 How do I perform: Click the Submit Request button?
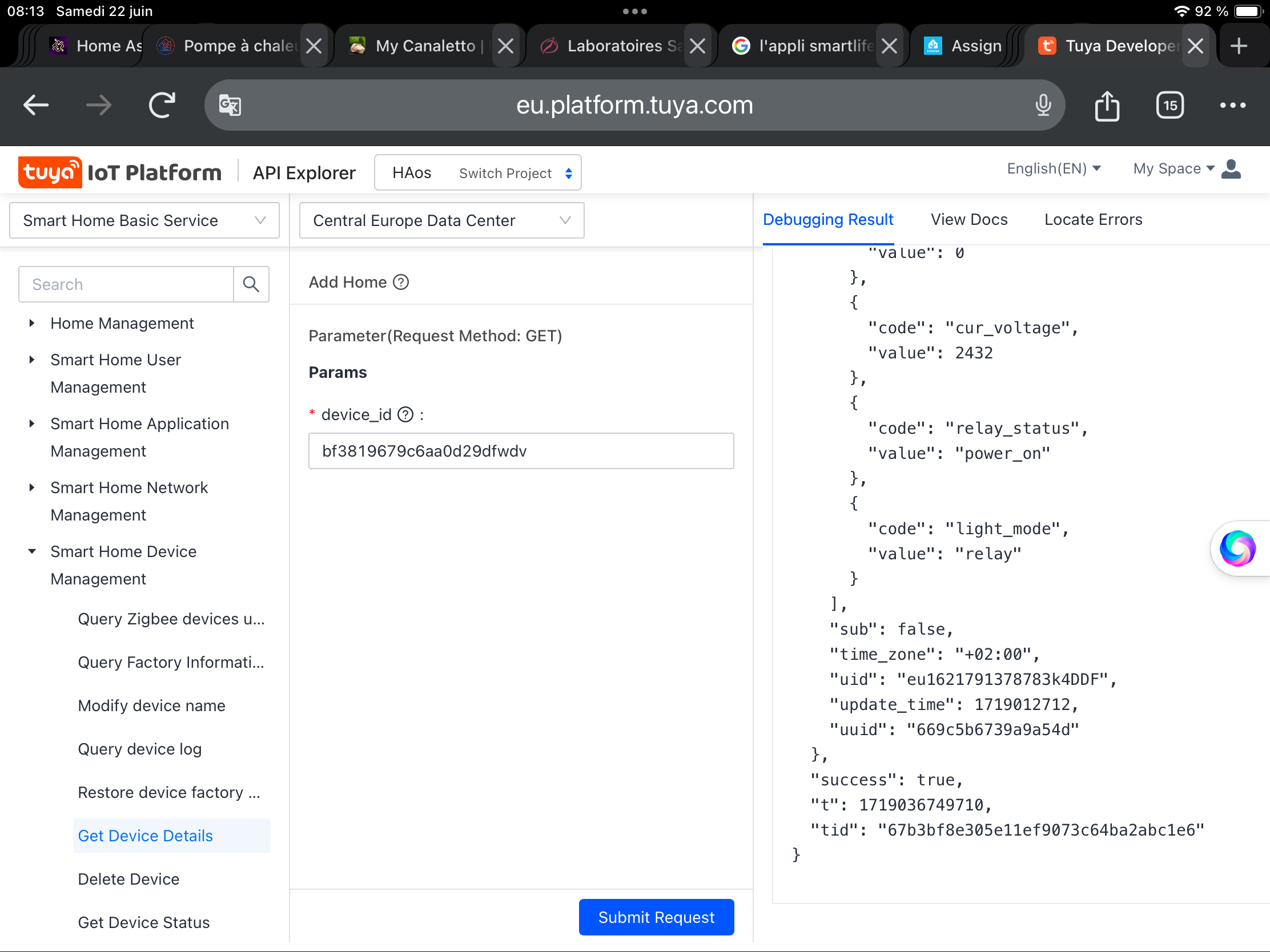656,917
